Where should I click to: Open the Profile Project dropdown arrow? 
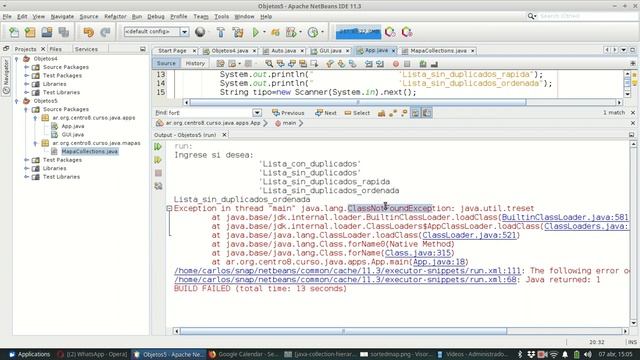click(x=322, y=32)
